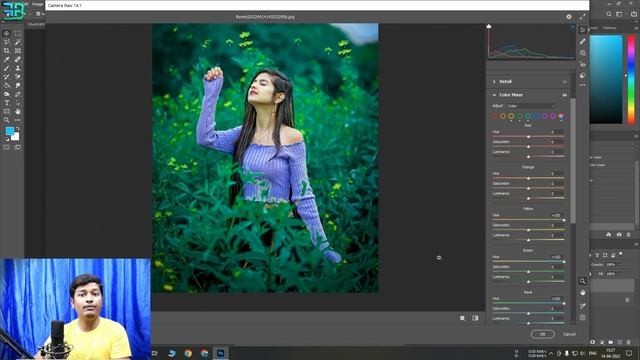Screen dimensions: 640x360
Task: Select the Eyedropper tool in Photoshop toolbar
Action: click(x=7, y=60)
